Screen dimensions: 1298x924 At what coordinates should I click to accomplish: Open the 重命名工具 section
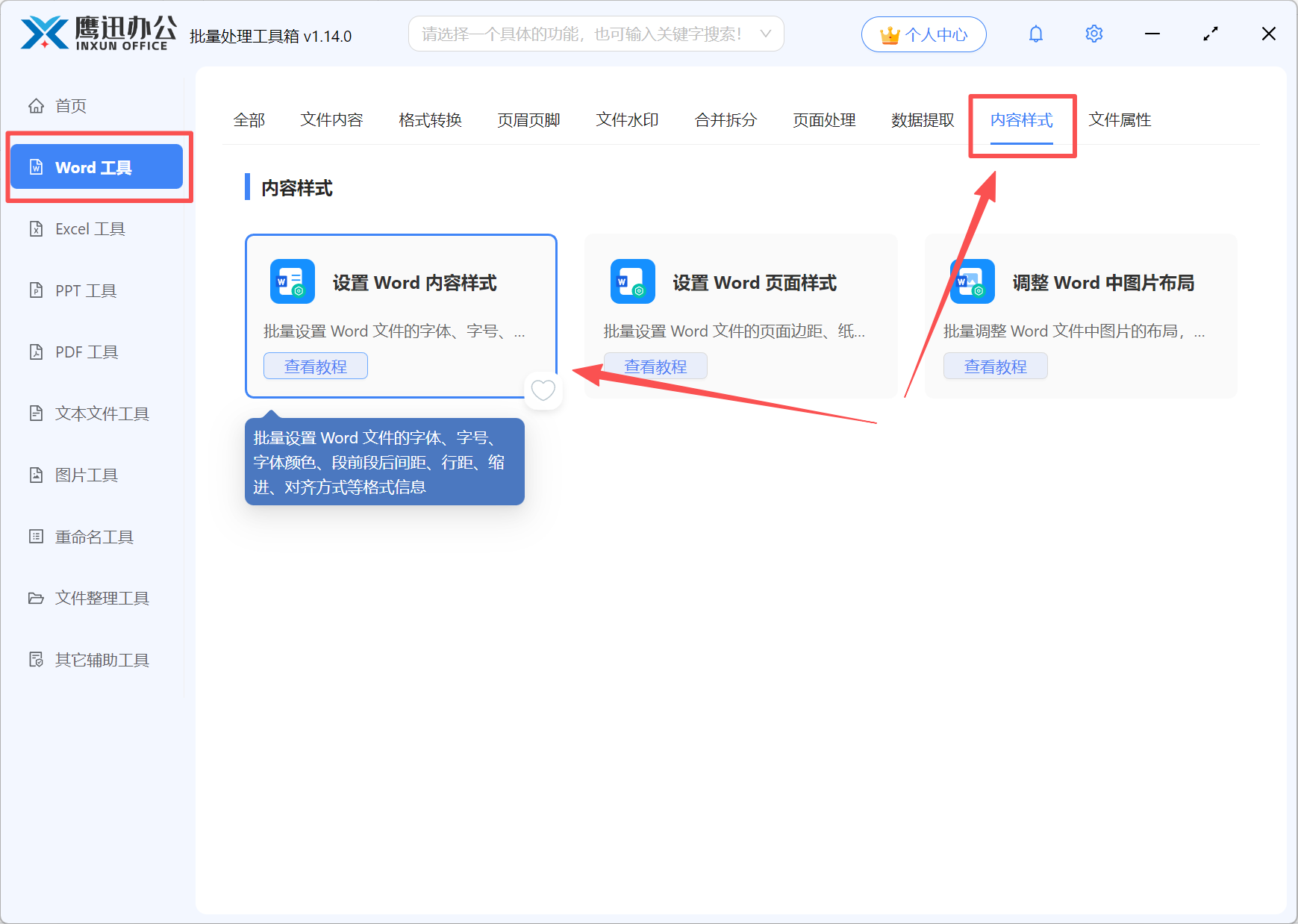(x=93, y=537)
